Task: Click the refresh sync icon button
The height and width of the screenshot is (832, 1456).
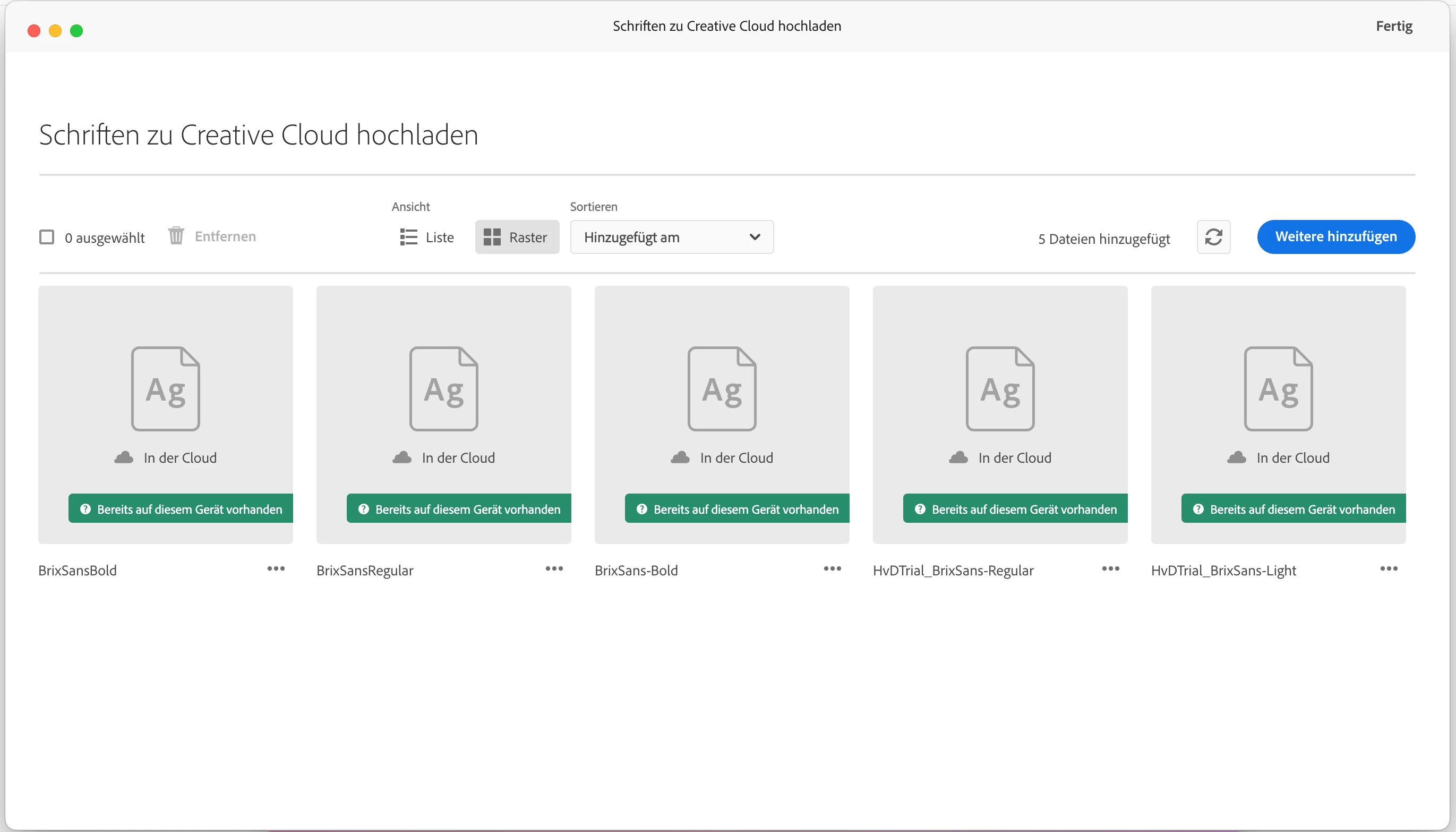Action: (x=1213, y=236)
